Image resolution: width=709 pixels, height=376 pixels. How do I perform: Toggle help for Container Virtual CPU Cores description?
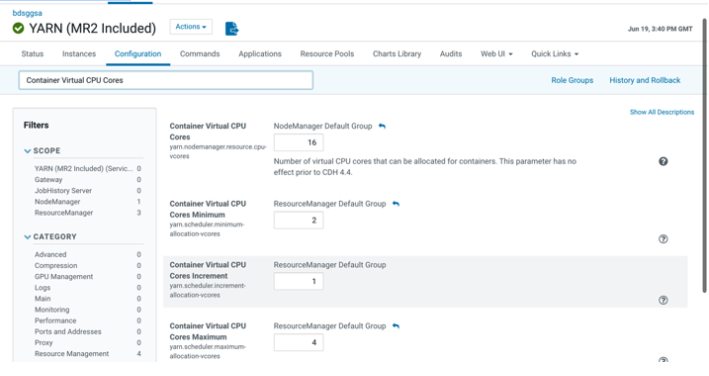pos(663,161)
